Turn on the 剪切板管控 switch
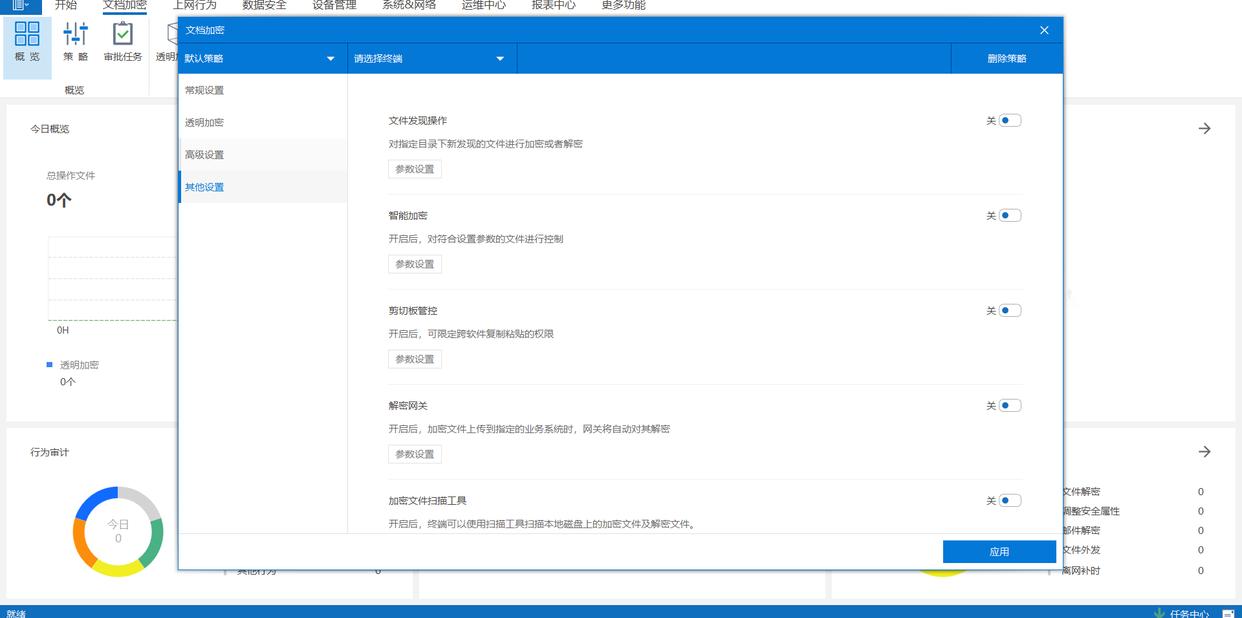This screenshot has height=618, width=1242. (1009, 310)
